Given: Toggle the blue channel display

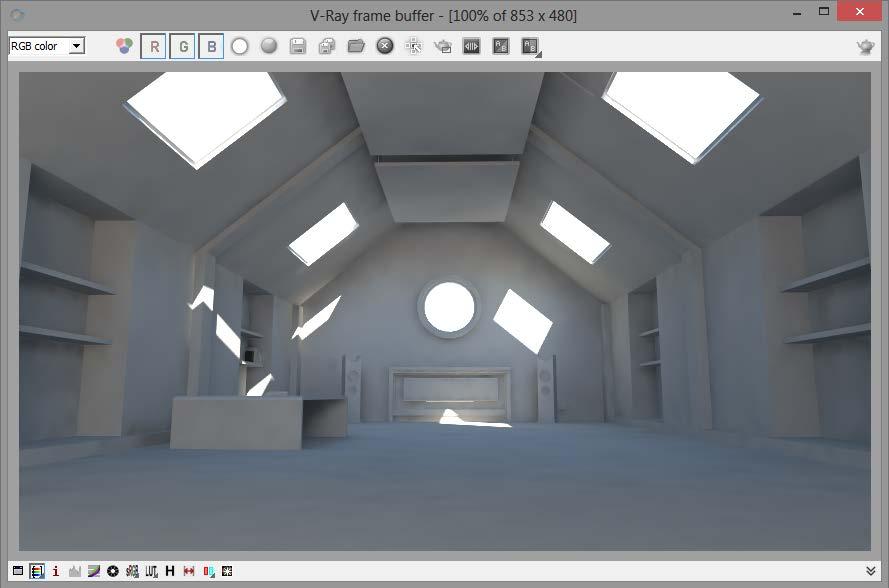Looking at the screenshot, I should [211, 45].
